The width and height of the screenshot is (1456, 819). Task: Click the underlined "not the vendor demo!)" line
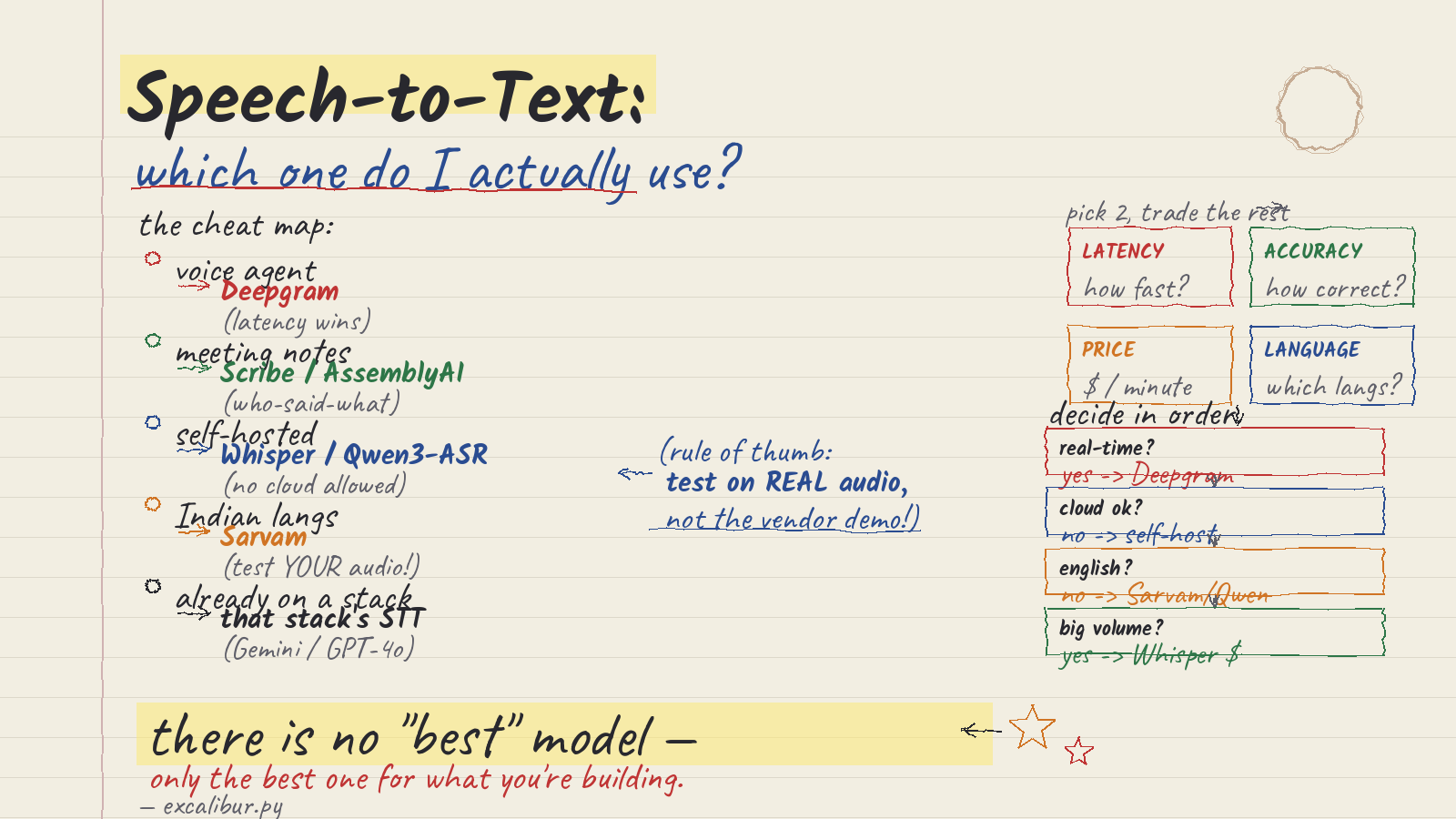coord(793,520)
